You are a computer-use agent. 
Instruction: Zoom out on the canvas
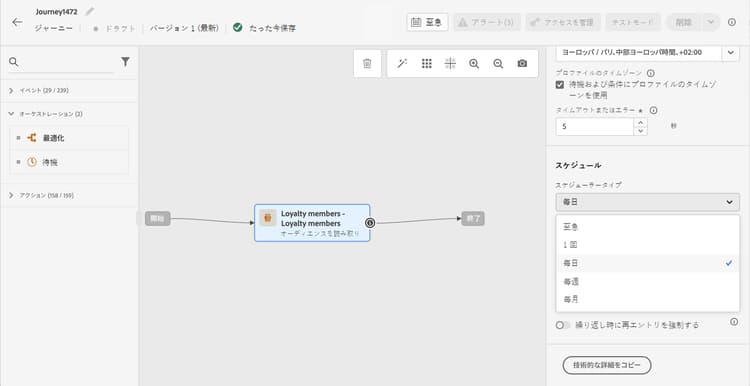(x=498, y=64)
